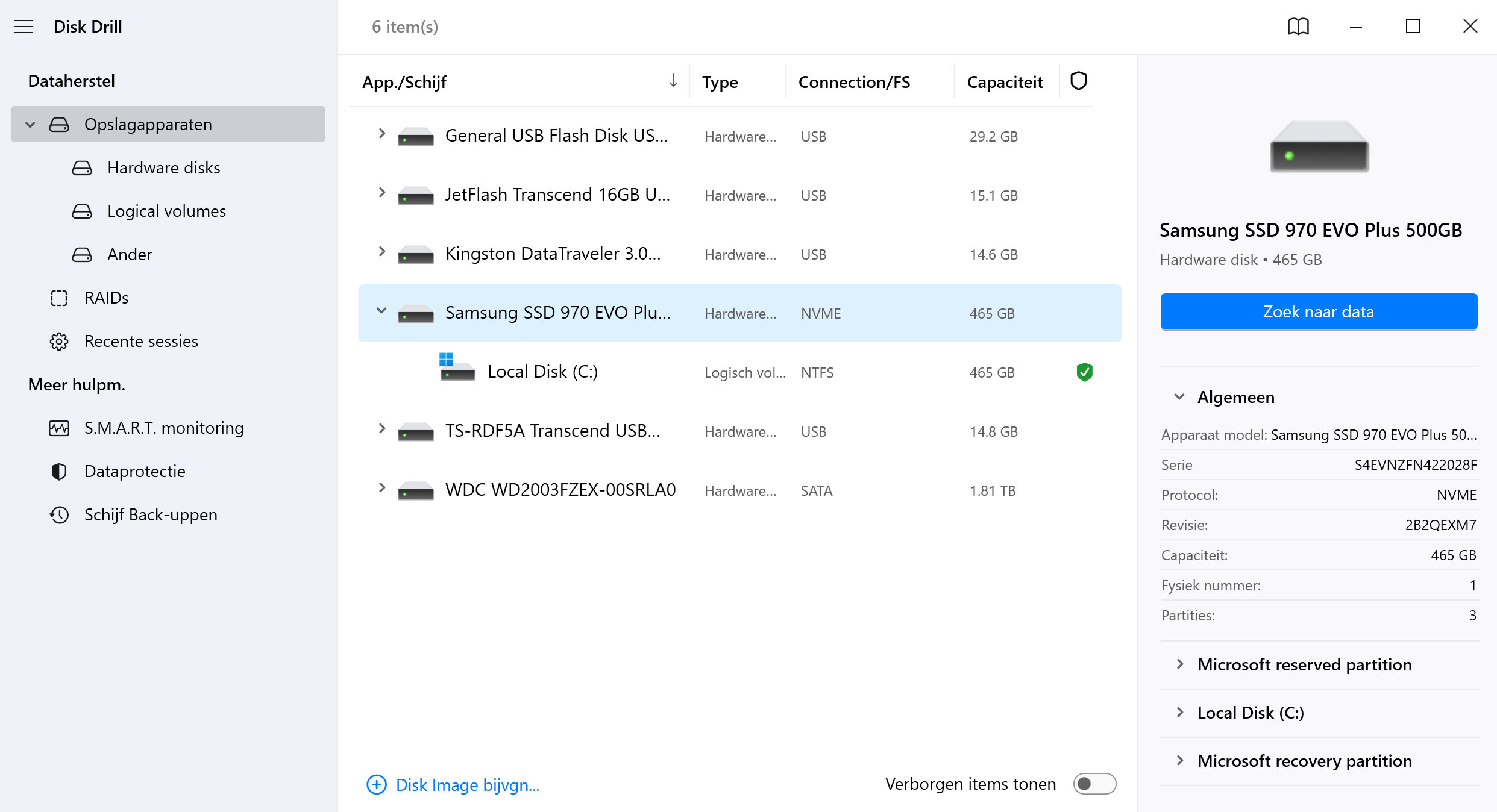Collapse the Samsung SSD 970 EVO row
1497x812 pixels.
pyautogui.click(x=381, y=311)
